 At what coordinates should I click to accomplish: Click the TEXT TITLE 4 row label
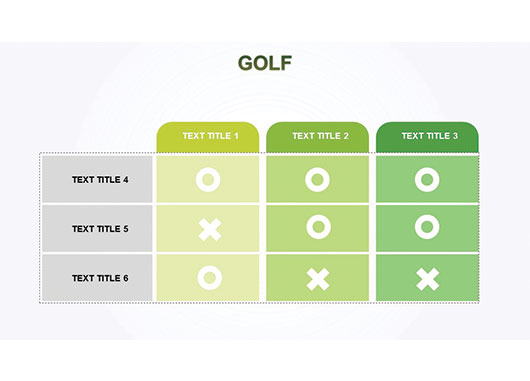tap(100, 180)
